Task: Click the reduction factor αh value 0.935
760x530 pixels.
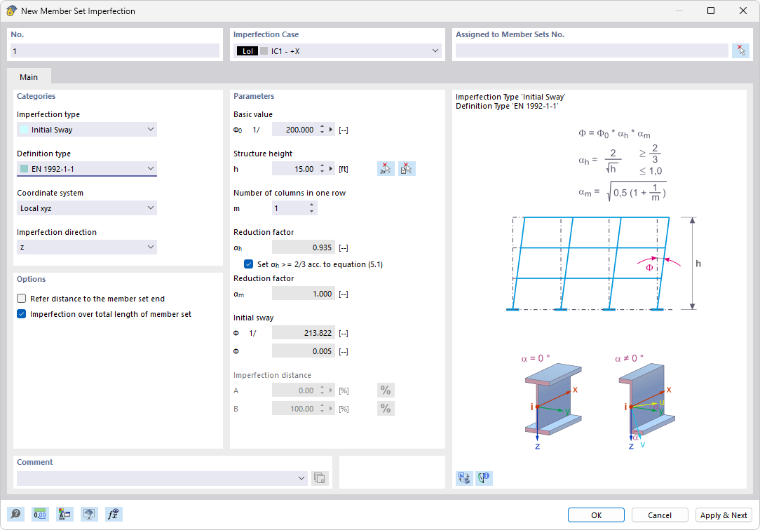Action: [303, 248]
